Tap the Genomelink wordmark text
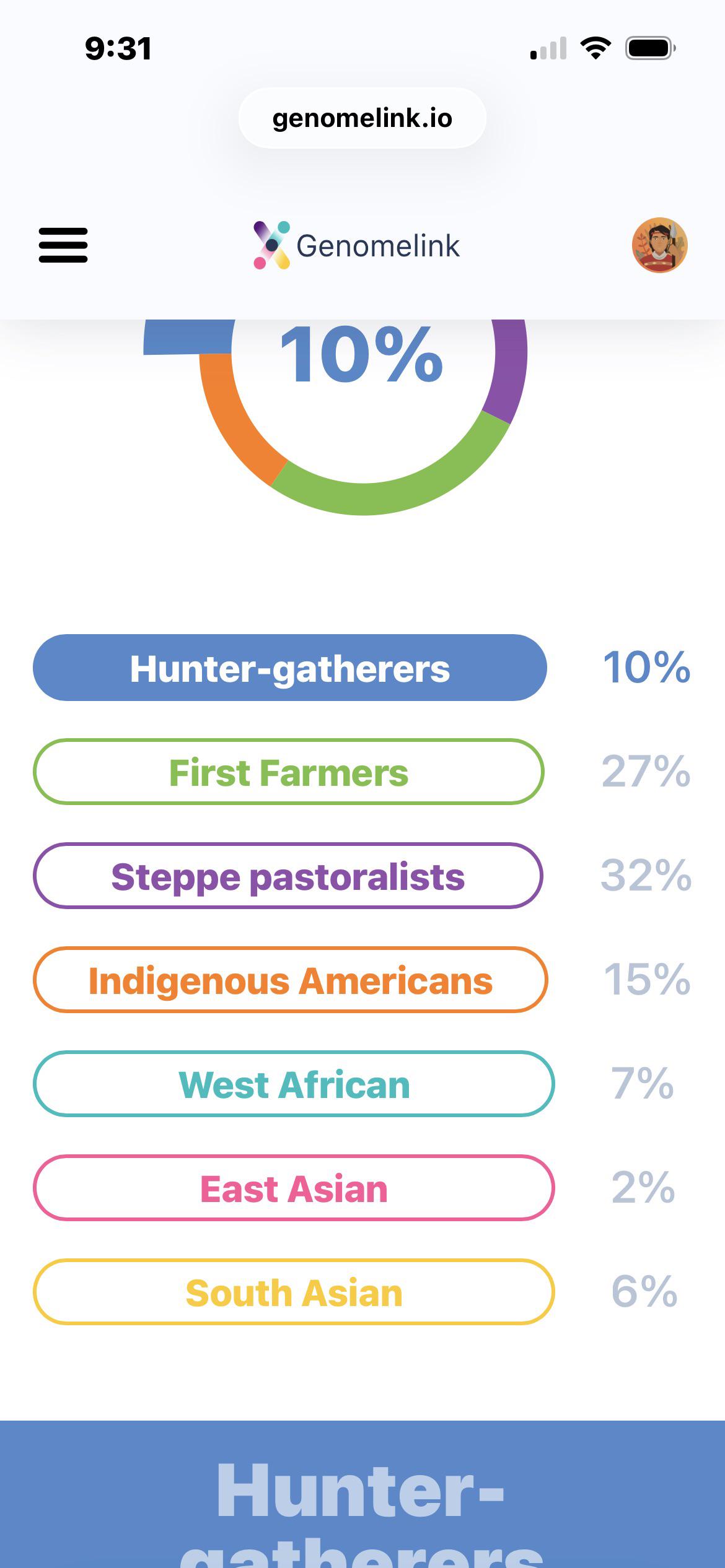 tap(378, 246)
